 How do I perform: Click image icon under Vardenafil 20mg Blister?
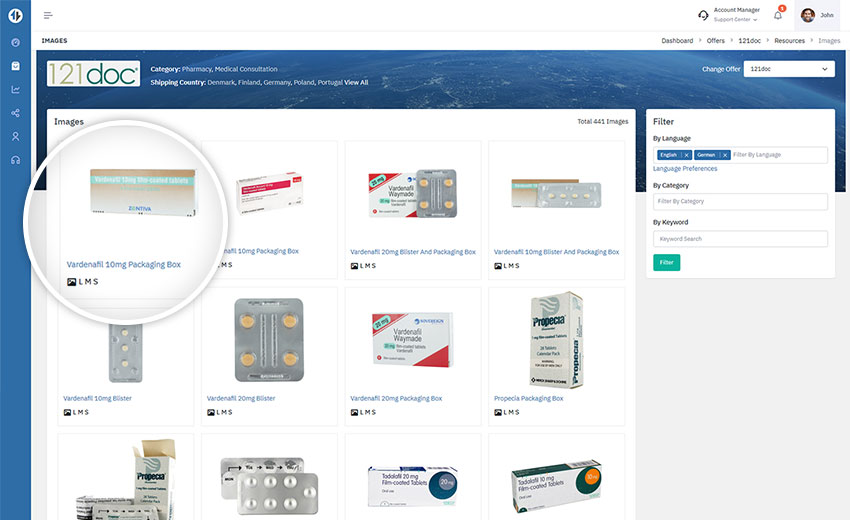[210, 412]
